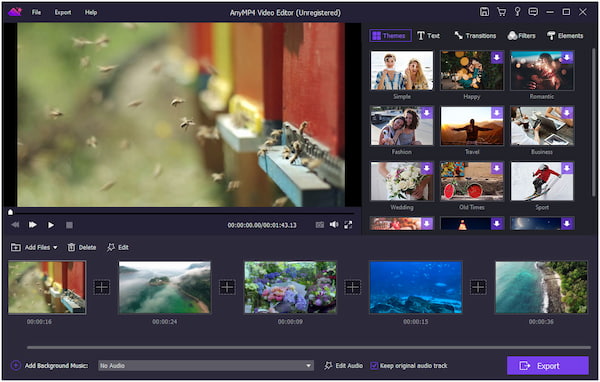Download the Wedding theme
Viewport: 600px width, 382px height.
click(x=427, y=168)
